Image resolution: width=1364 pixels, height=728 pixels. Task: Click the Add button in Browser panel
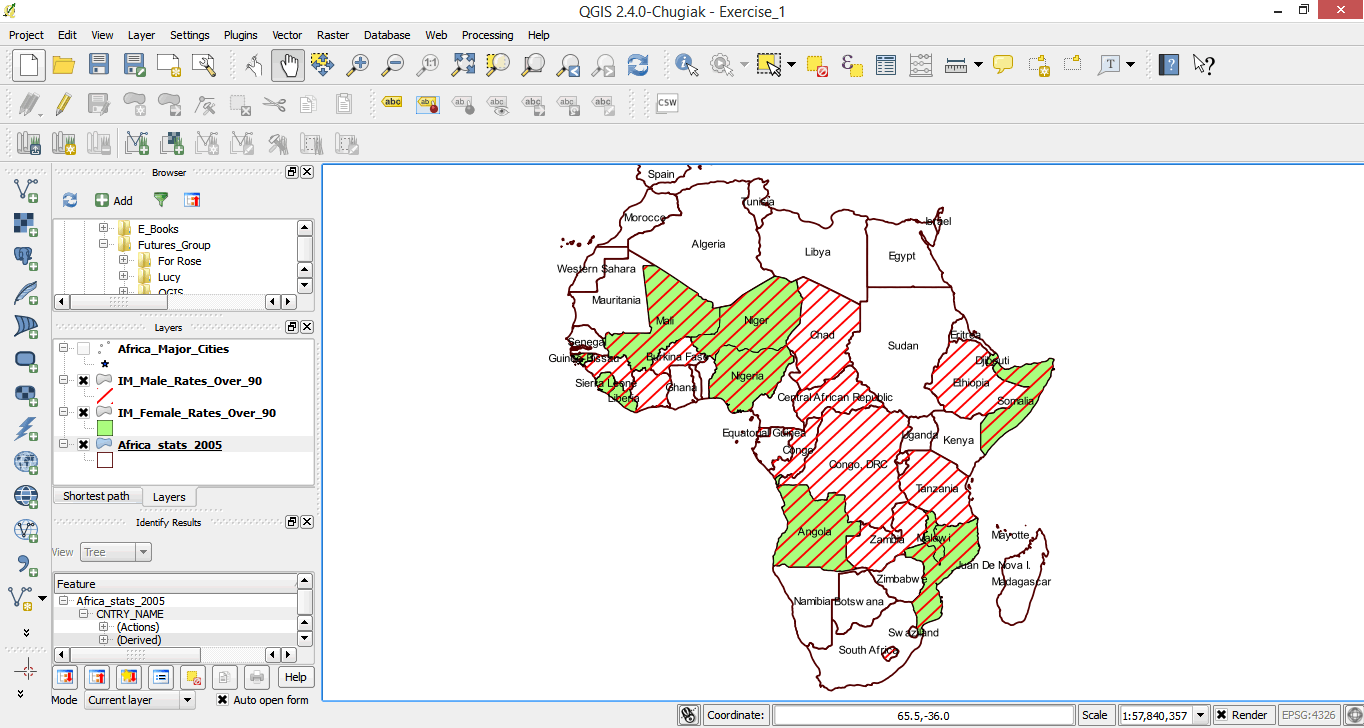[x=114, y=200]
